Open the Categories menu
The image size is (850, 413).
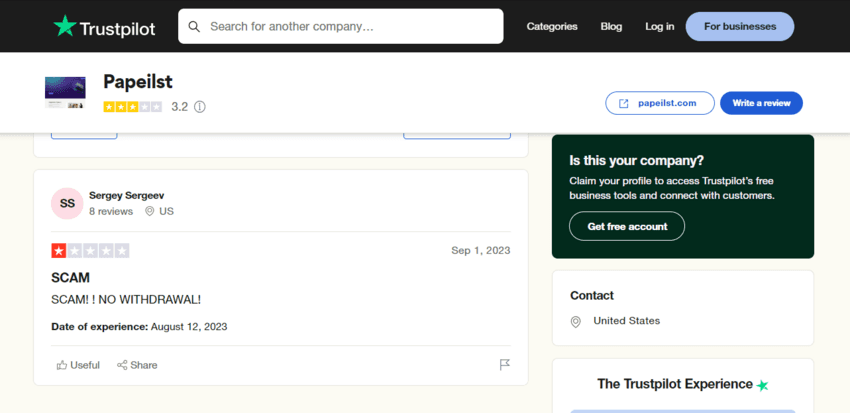(552, 26)
